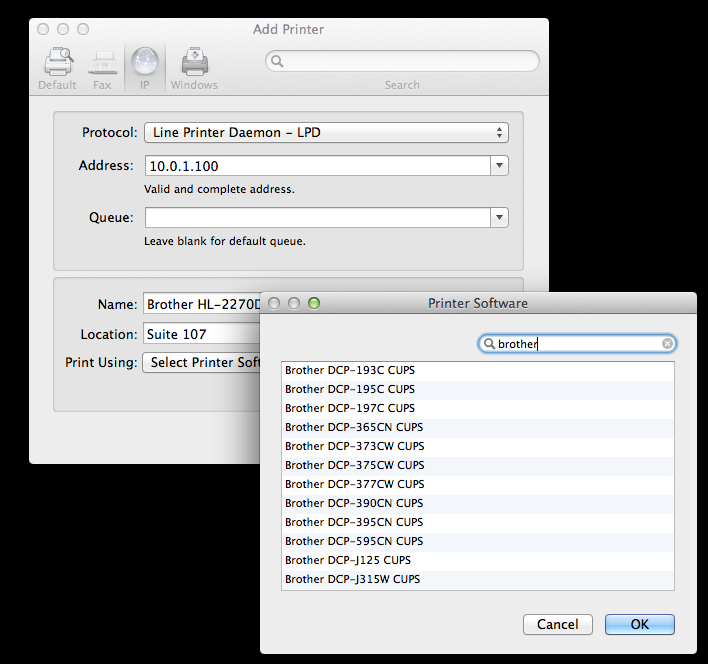
Task: Clear the brother search text with X icon
Action: tap(667, 344)
